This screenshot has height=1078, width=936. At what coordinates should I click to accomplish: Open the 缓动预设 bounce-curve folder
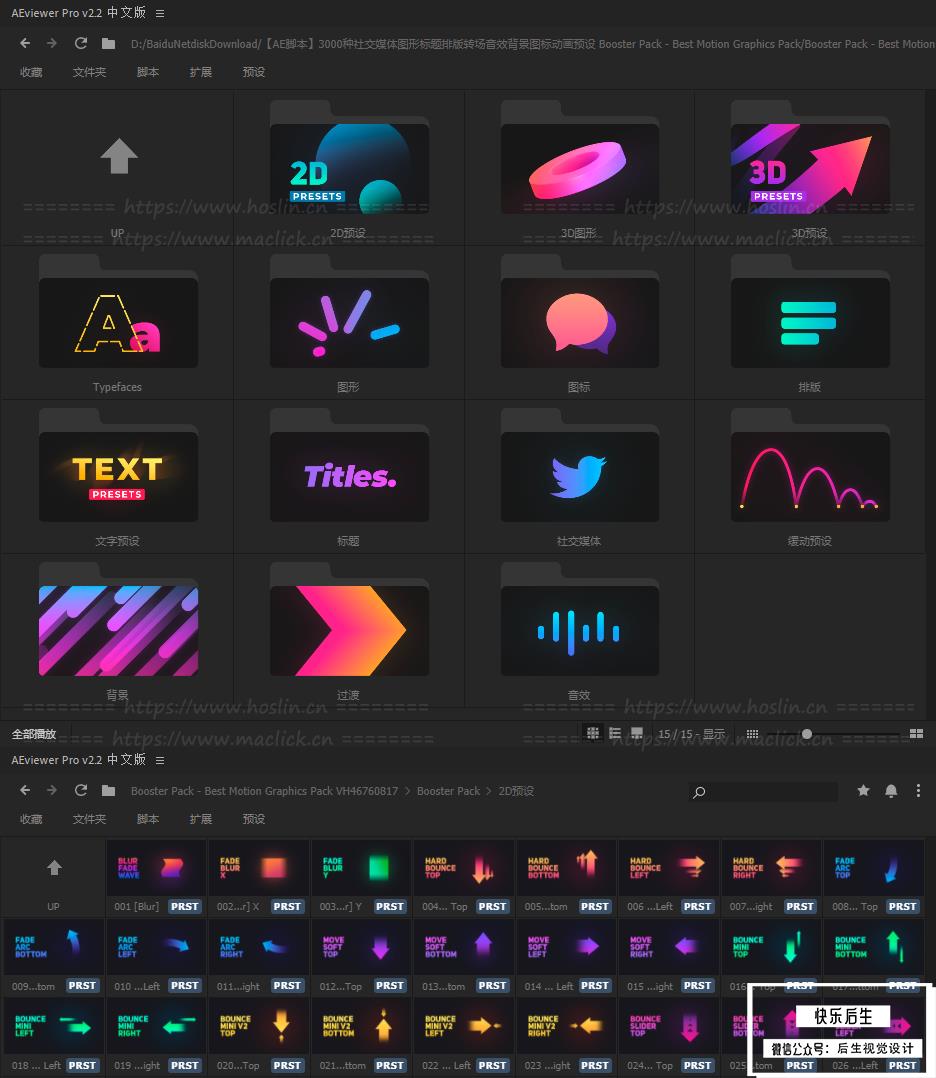click(810, 477)
